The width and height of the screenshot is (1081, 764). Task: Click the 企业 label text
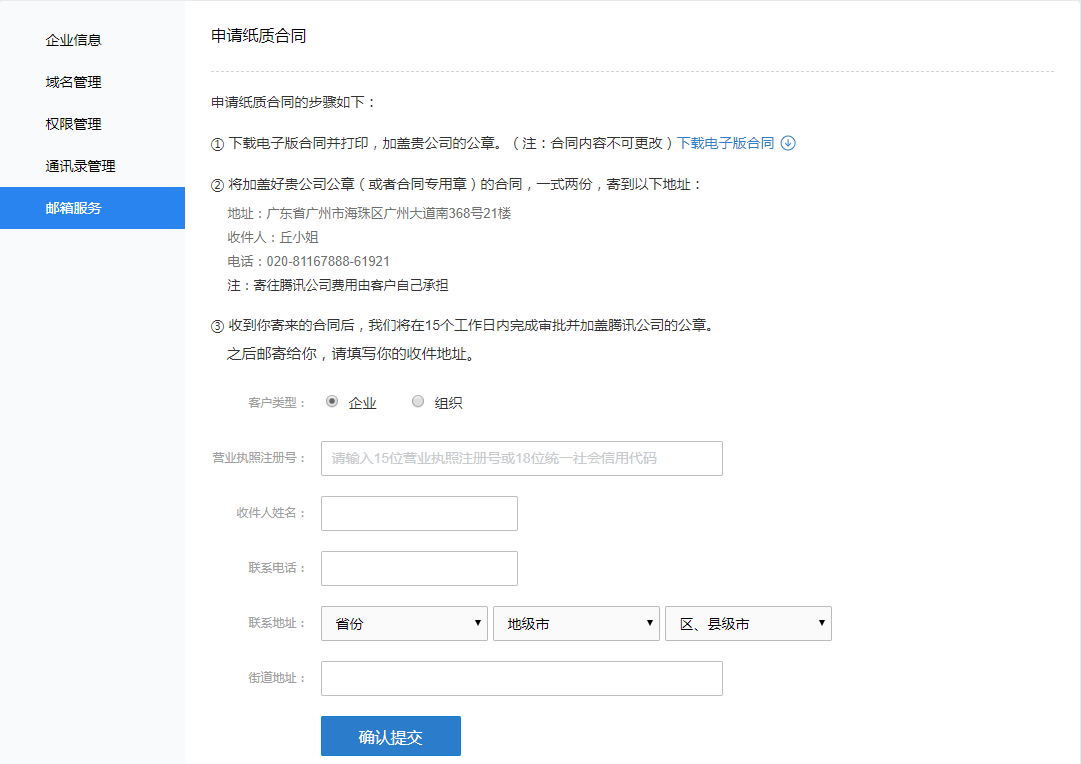tap(362, 403)
